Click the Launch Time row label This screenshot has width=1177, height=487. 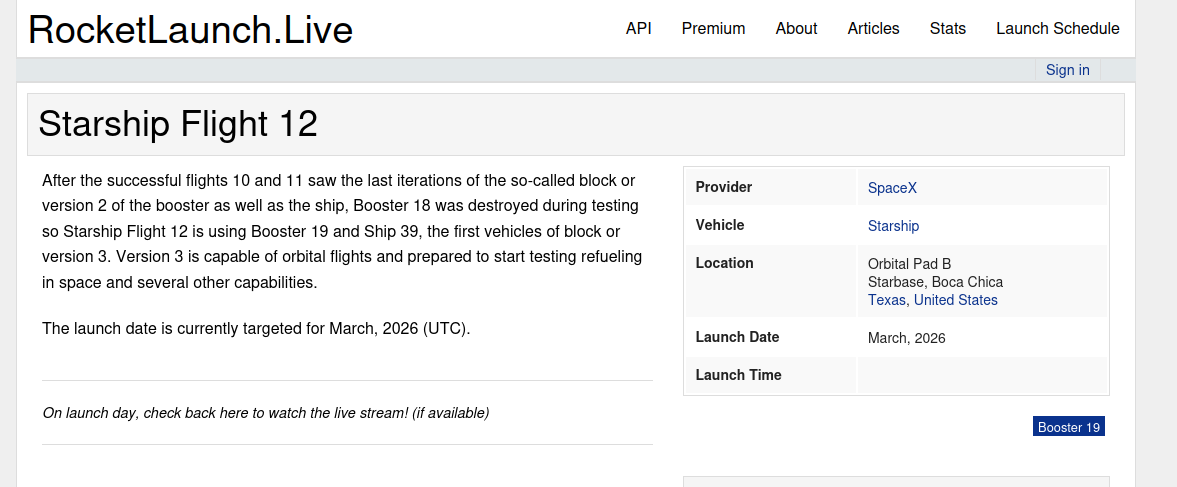click(x=738, y=375)
